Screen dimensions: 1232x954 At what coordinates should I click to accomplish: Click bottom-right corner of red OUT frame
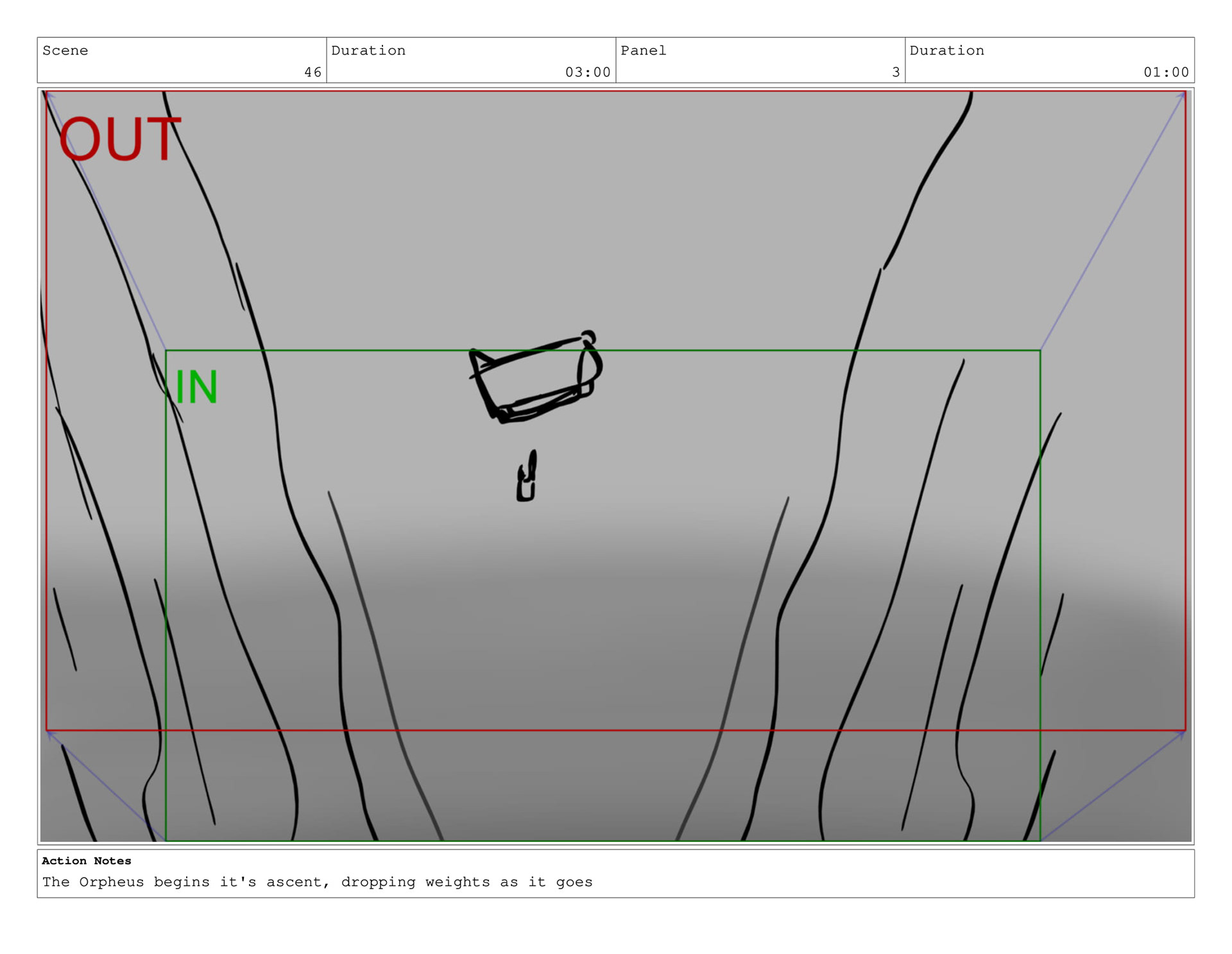1185,730
